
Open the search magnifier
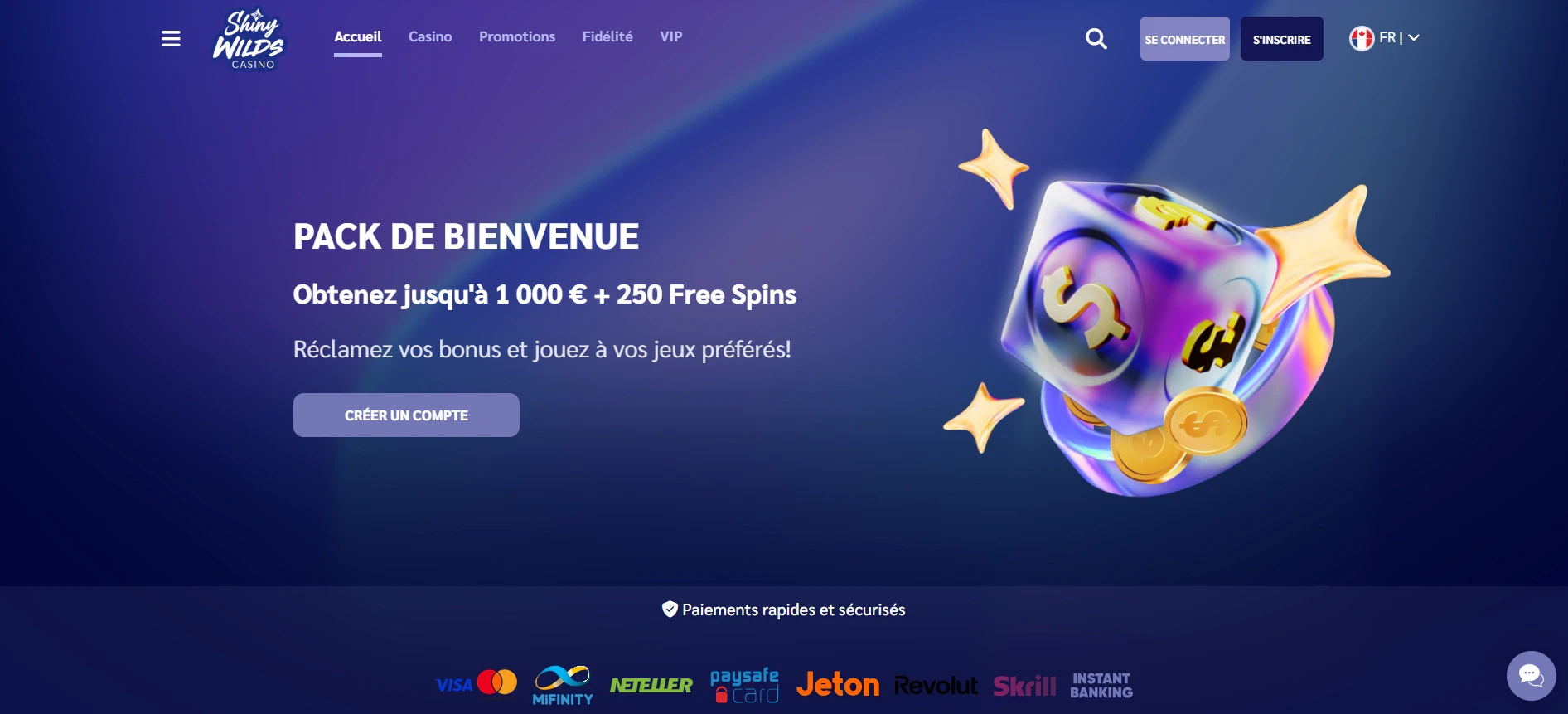pyautogui.click(x=1096, y=38)
